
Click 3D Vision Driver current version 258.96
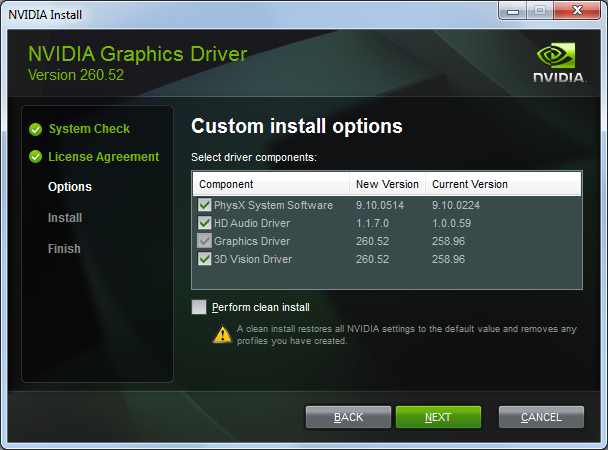[x=448, y=259]
